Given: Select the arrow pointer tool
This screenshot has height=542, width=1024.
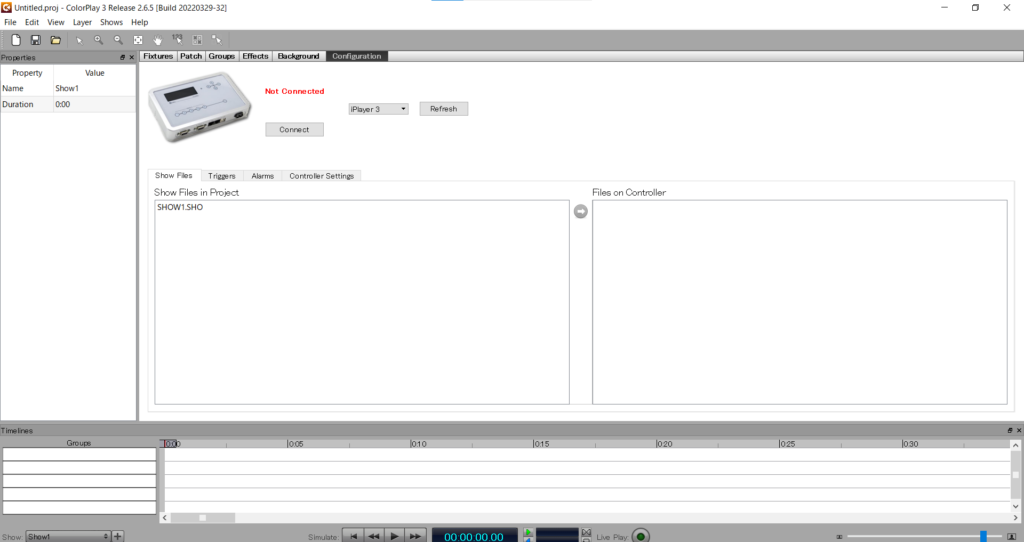Looking at the screenshot, I should [x=79, y=40].
